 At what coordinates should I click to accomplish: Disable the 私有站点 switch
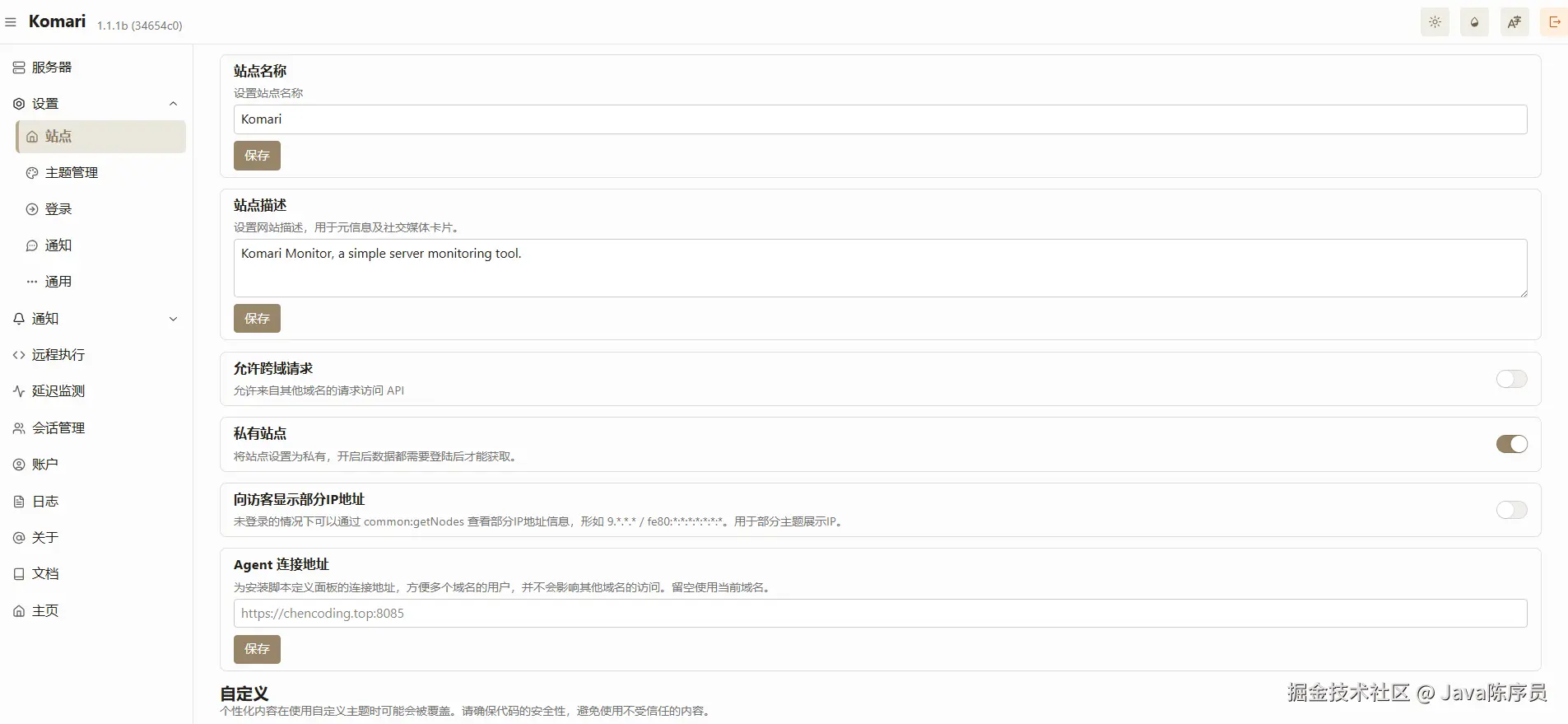pos(1511,444)
